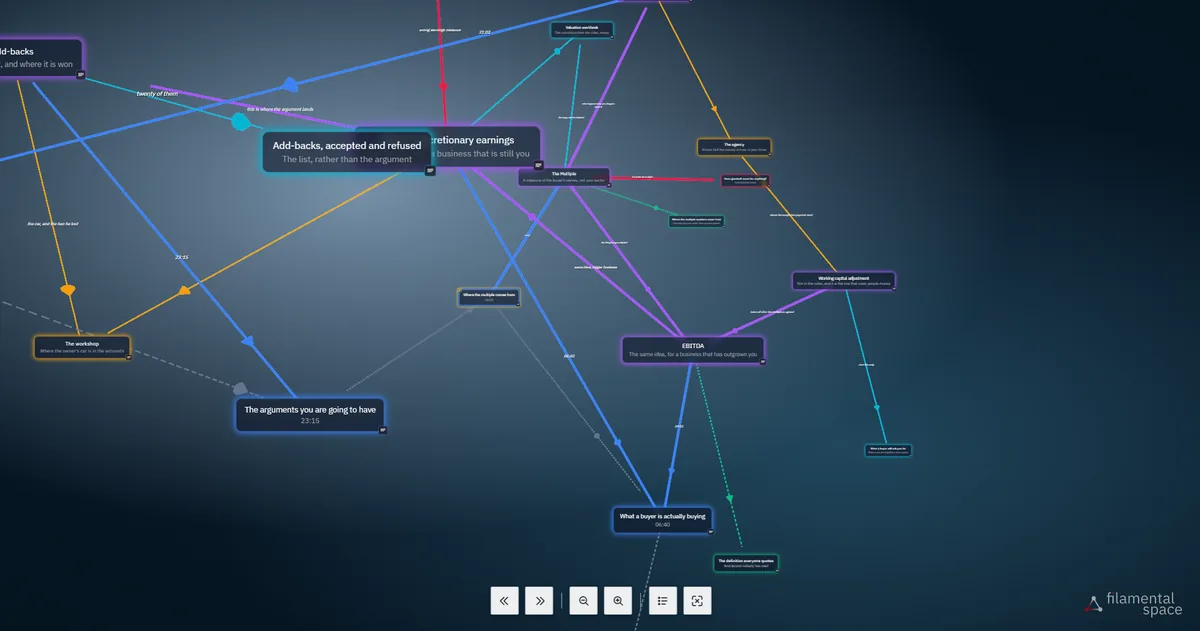Select 'The arguments you are going to have' node
1200x631 pixels.
coord(310,414)
